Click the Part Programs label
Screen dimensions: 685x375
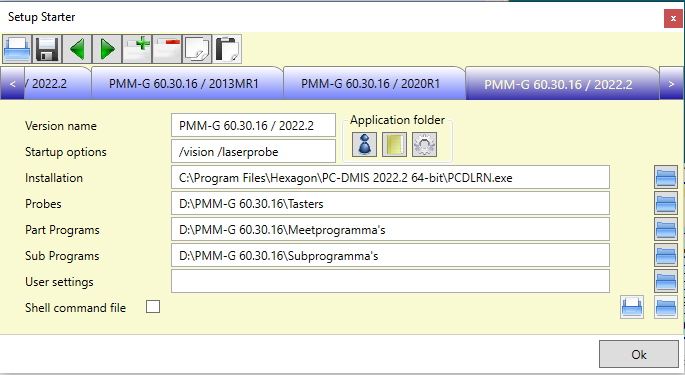(62, 230)
